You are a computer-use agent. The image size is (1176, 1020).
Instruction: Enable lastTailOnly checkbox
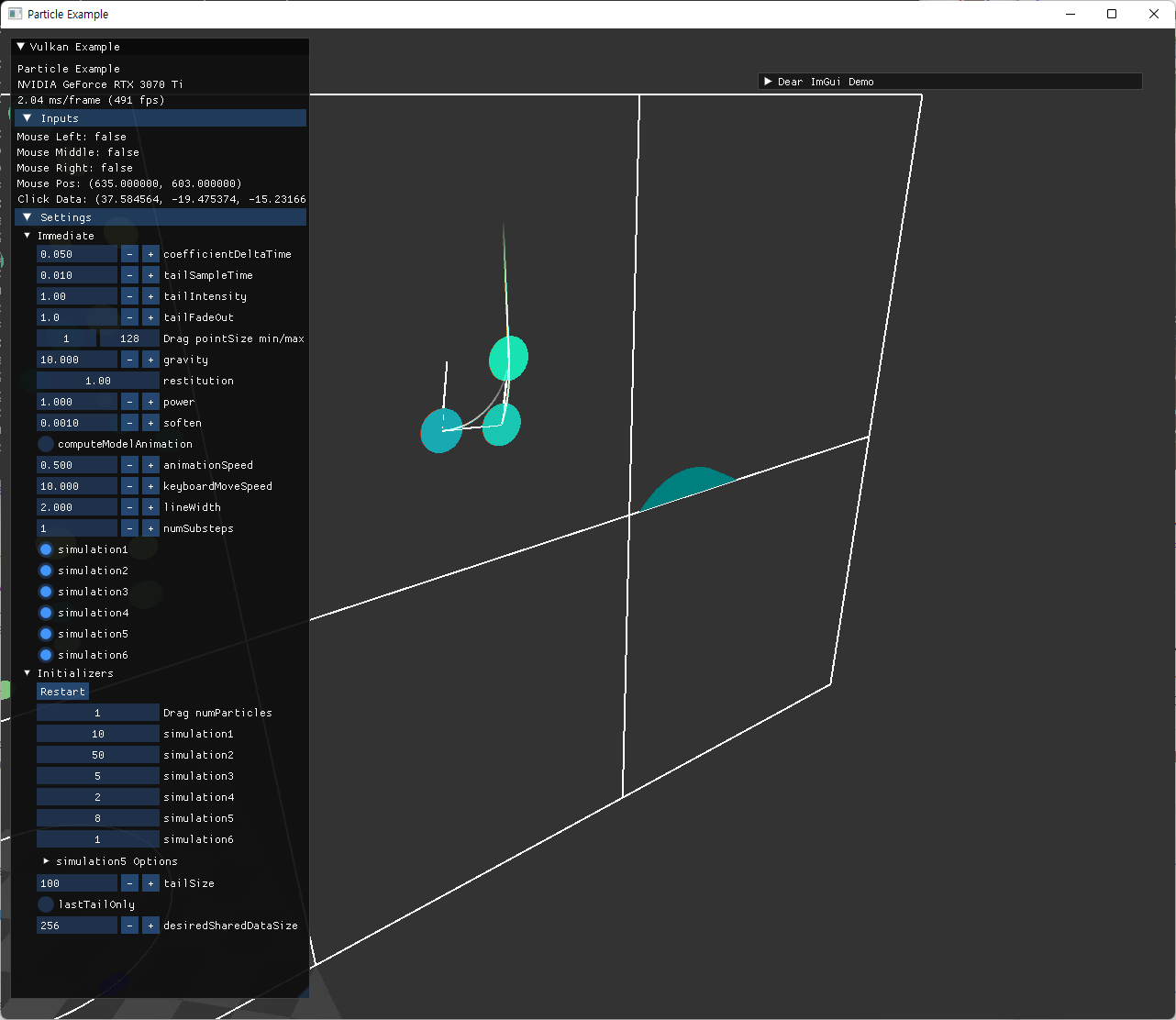45,904
